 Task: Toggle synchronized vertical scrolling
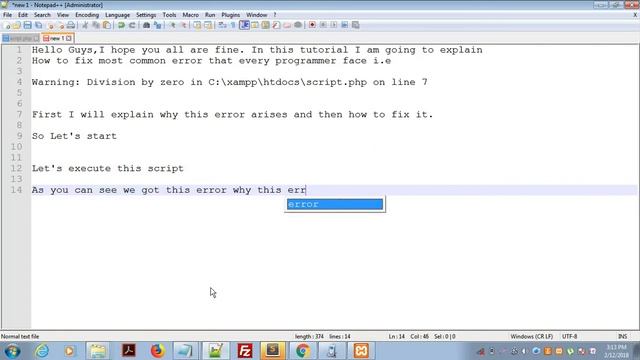tap(197, 25)
